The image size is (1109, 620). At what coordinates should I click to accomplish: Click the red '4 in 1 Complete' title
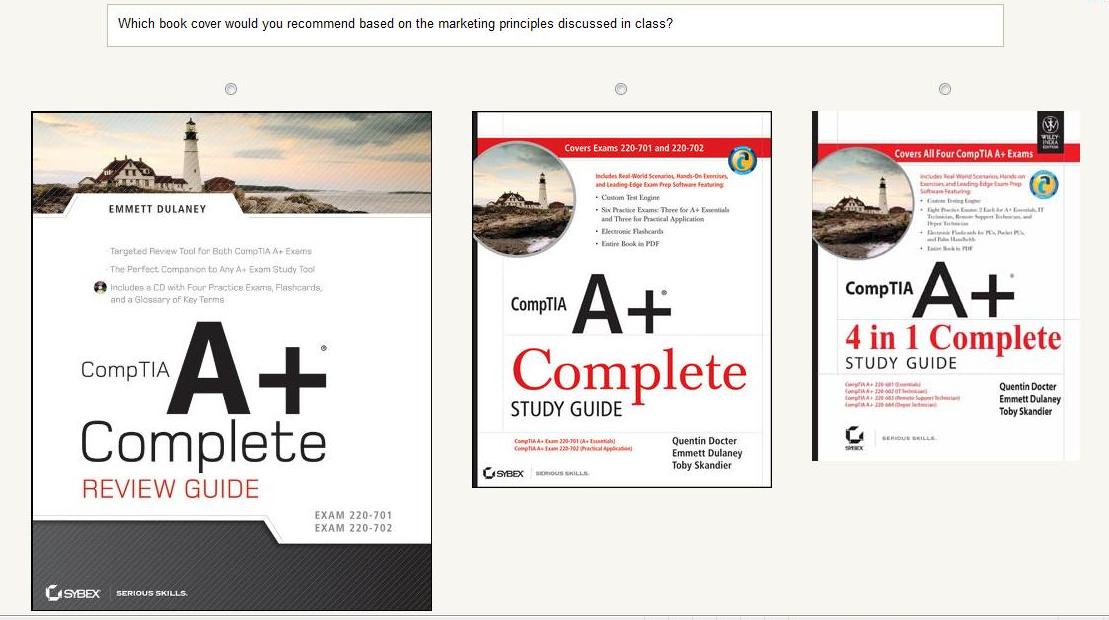(x=952, y=338)
